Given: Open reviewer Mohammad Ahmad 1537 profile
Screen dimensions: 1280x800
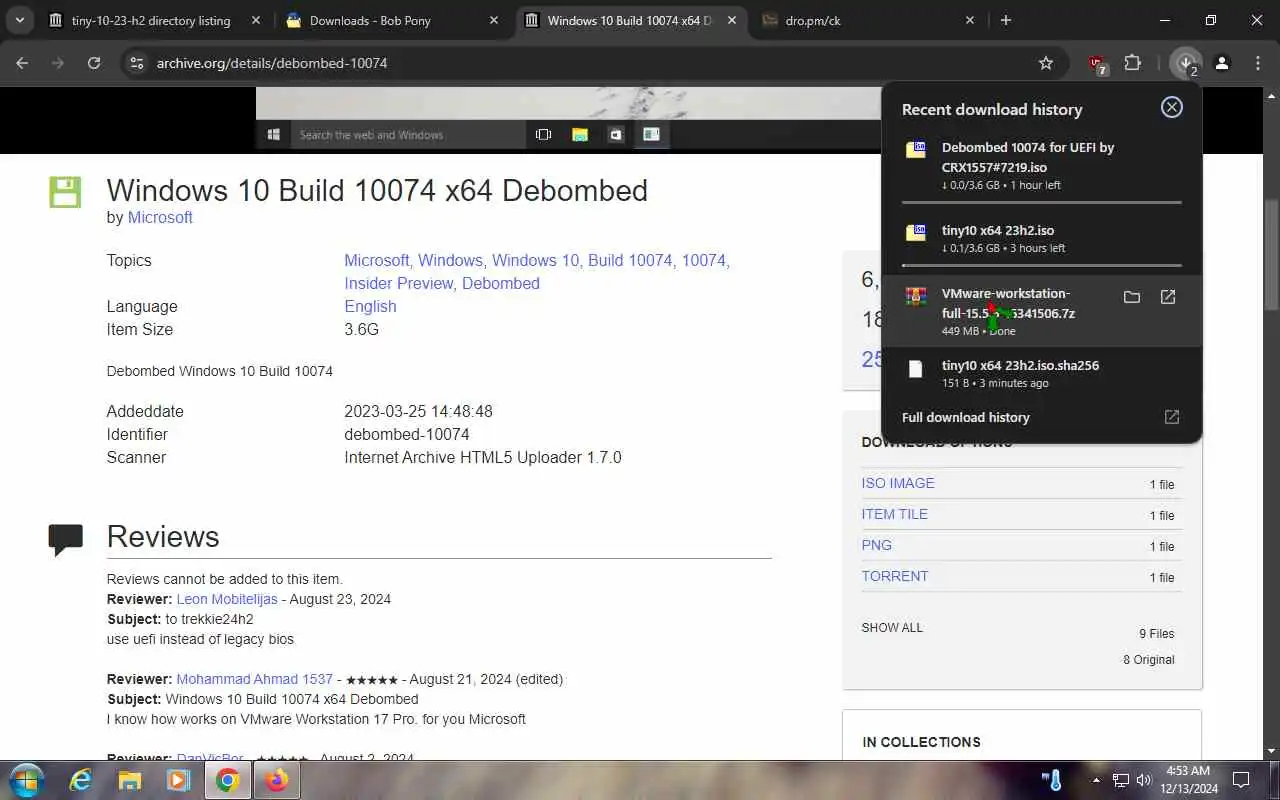Looking at the screenshot, I should coord(254,679).
